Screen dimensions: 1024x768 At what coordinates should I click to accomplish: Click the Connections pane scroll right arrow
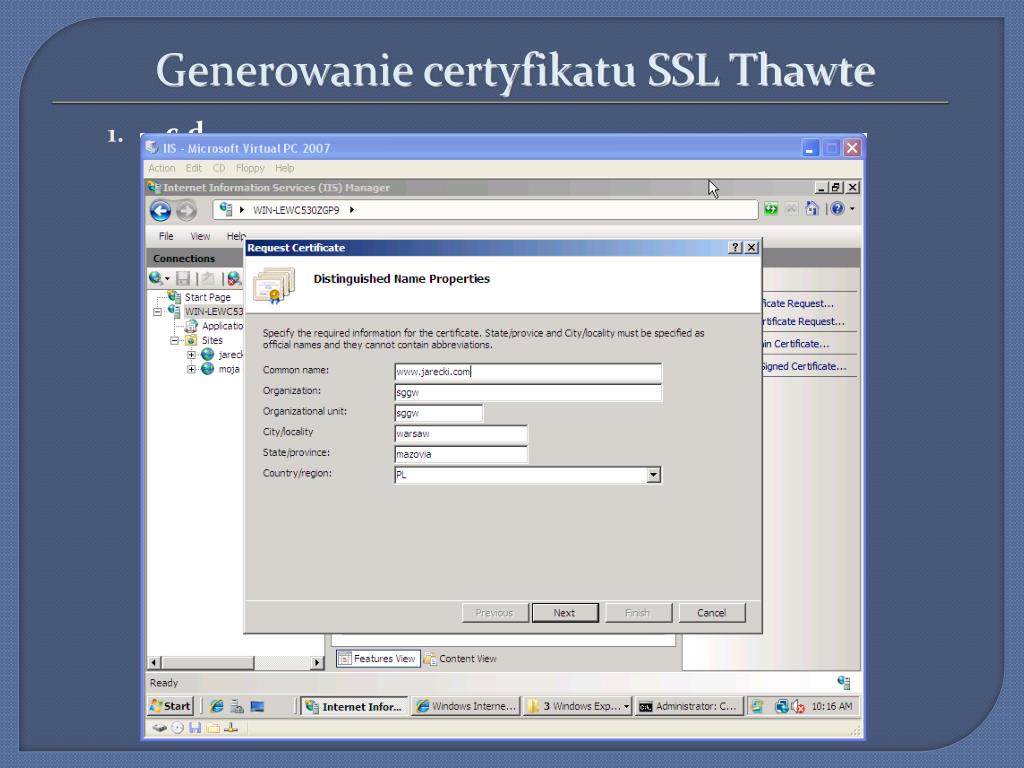point(317,662)
